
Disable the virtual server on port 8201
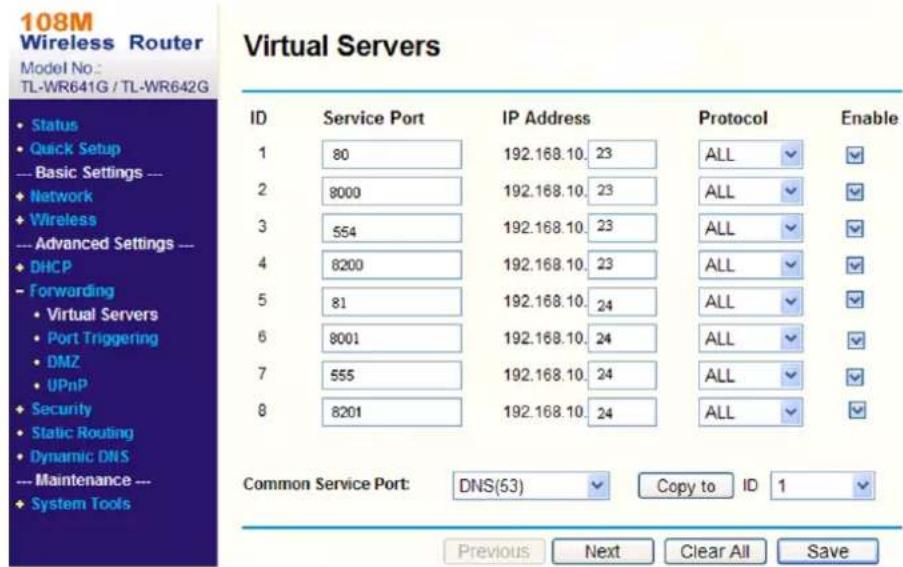point(857,410)
